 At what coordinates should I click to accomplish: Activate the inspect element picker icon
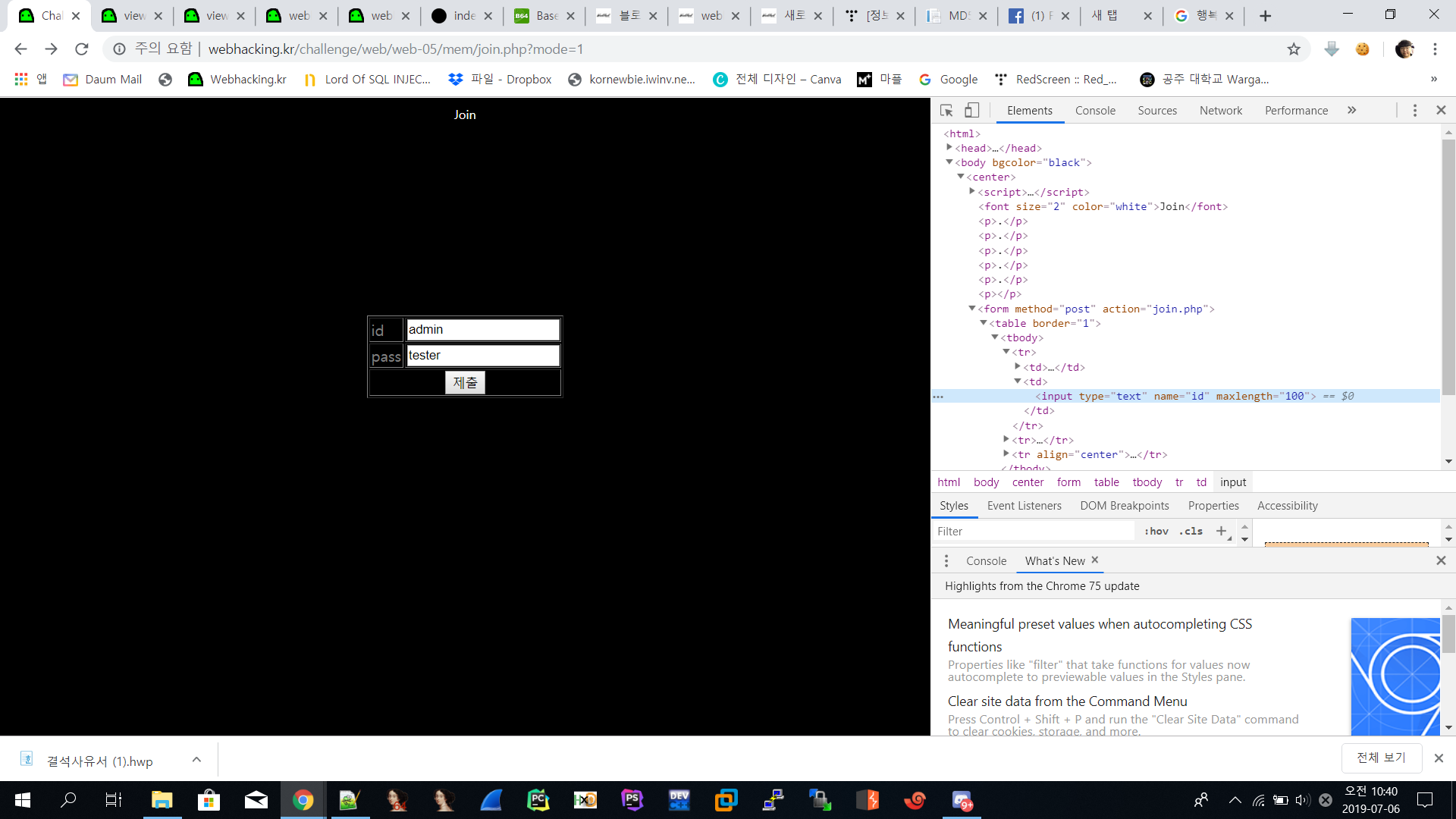(946, 111)
